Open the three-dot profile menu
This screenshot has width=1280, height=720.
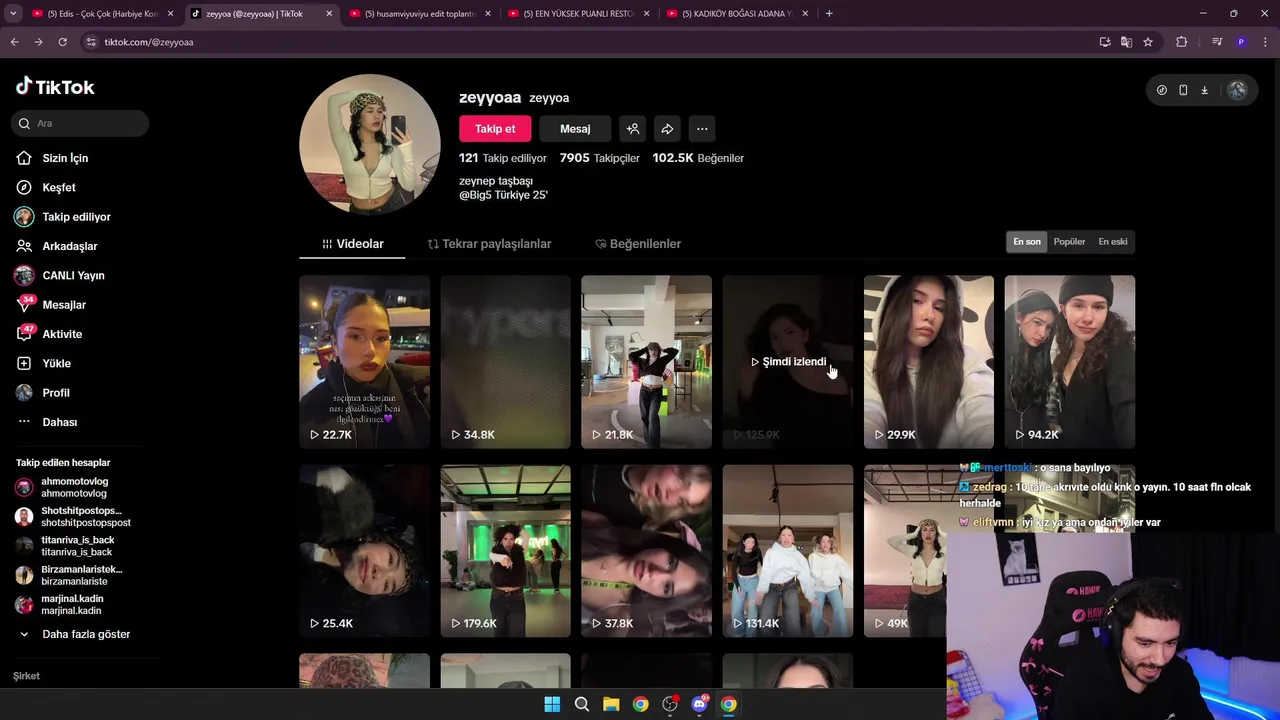pos(702,129)
